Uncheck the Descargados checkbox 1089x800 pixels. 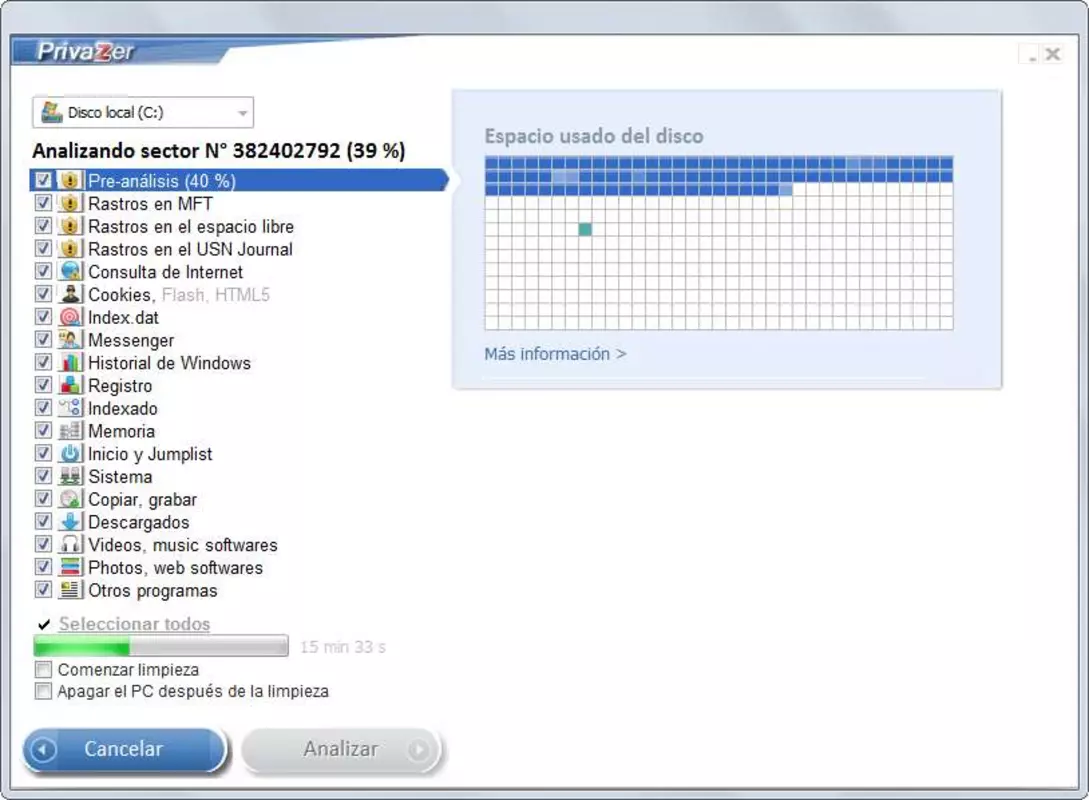pos(43,522)
